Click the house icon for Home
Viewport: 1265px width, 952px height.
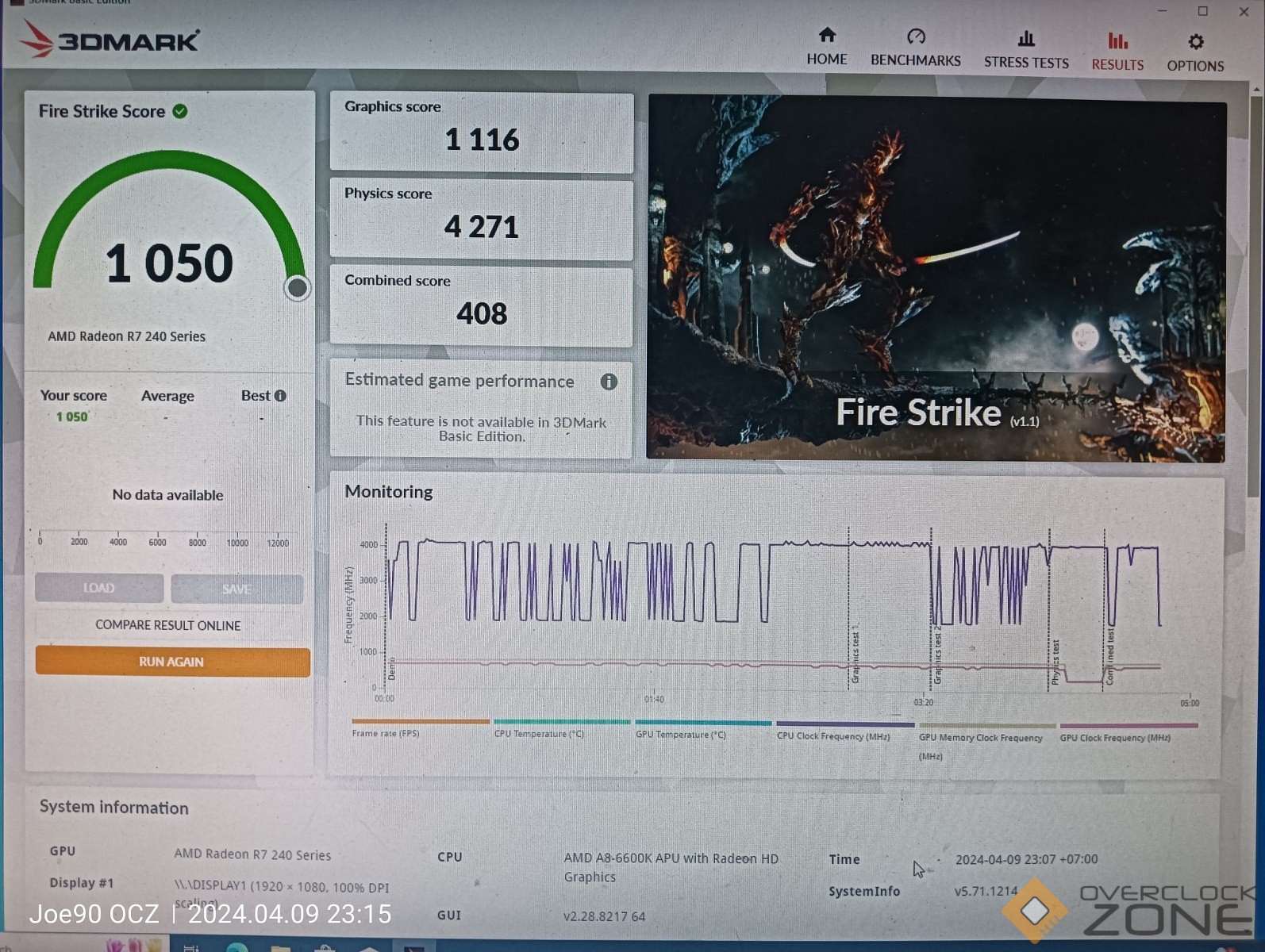tap(827, 35)
